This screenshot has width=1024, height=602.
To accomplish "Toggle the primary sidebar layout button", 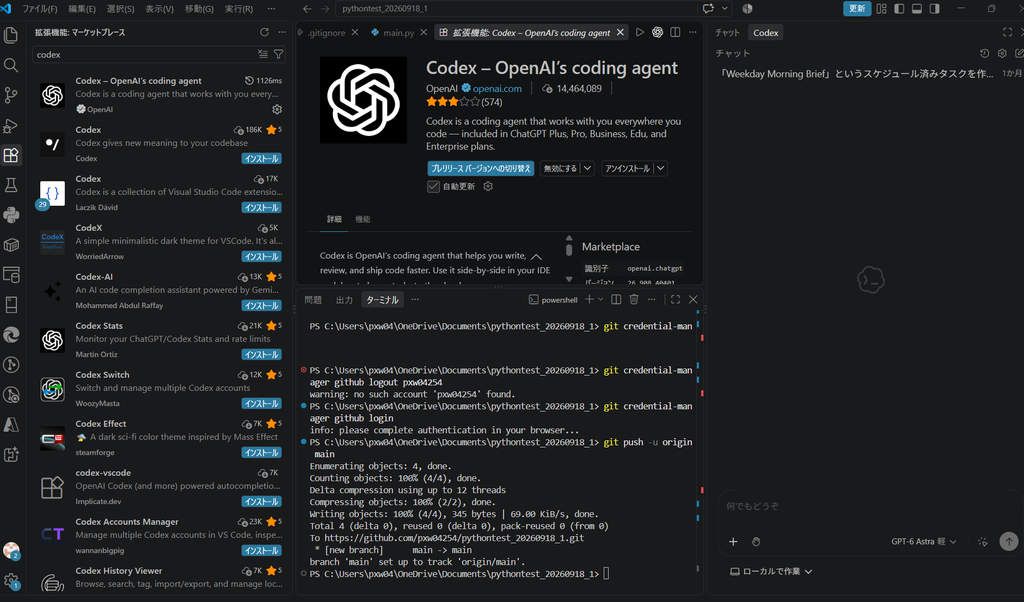I will click(x=899, y=8).
